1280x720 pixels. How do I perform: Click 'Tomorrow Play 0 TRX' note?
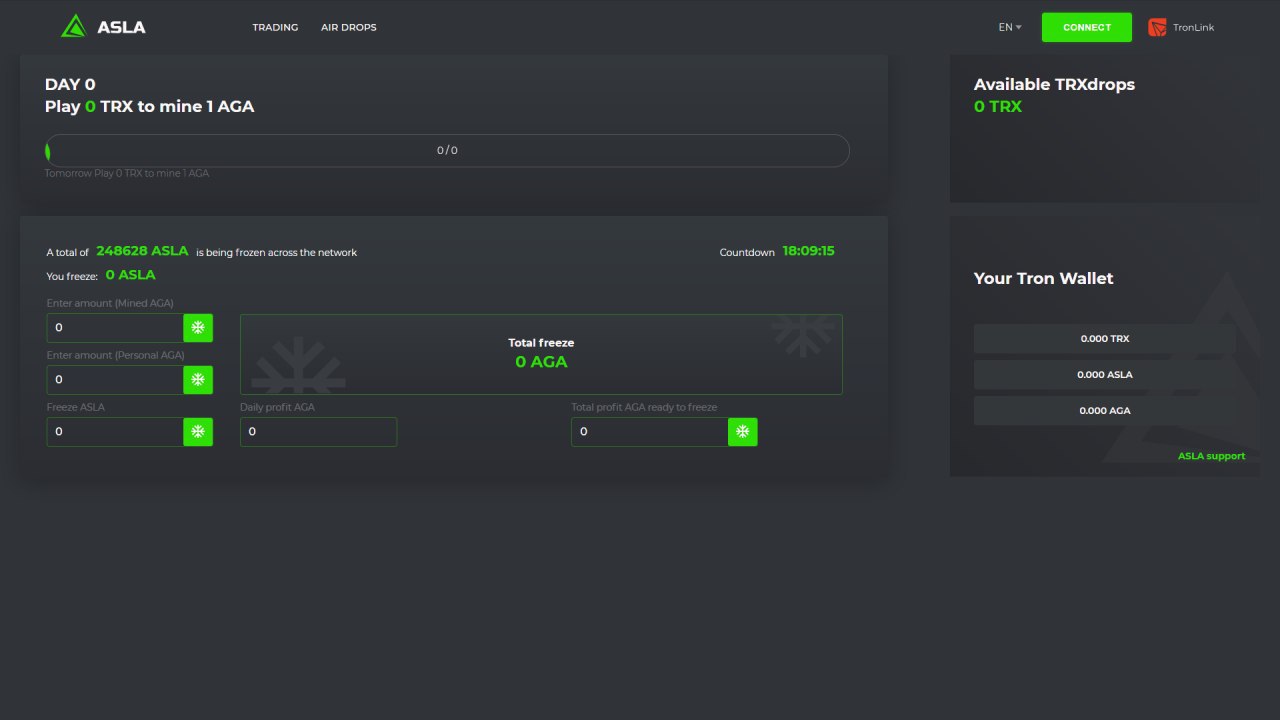tap(127, 173)
